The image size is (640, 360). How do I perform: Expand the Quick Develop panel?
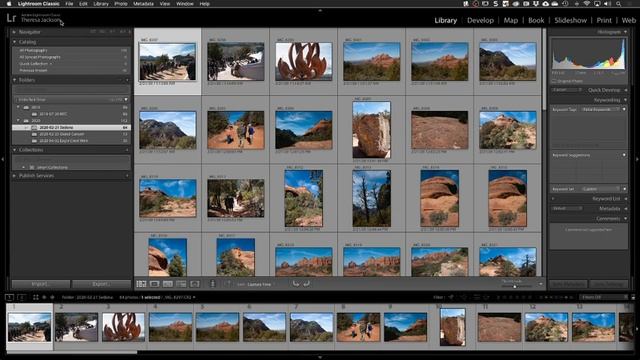(x=626, y=90)
